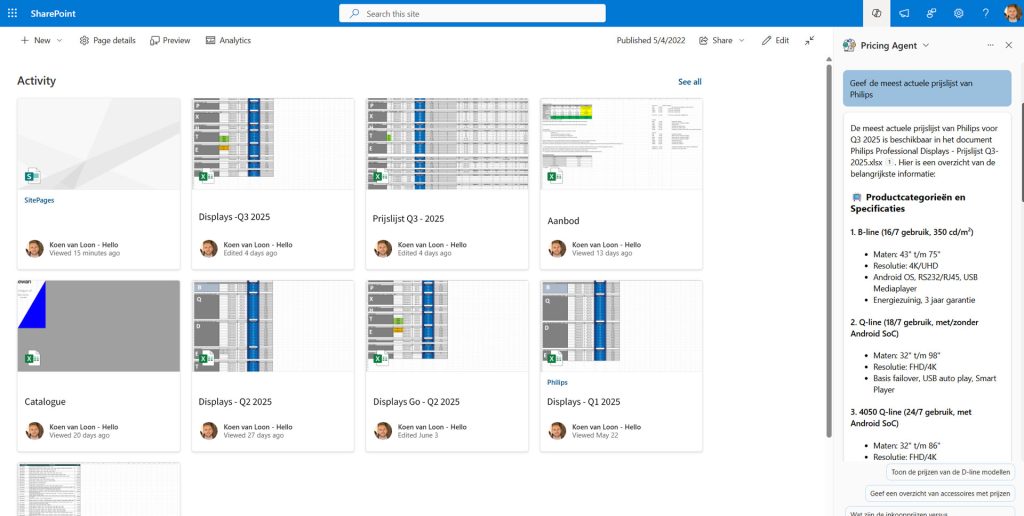Click the citation 1 reference badge
The width and height of the screenshot is (1024, 516).
coord(889,162)
